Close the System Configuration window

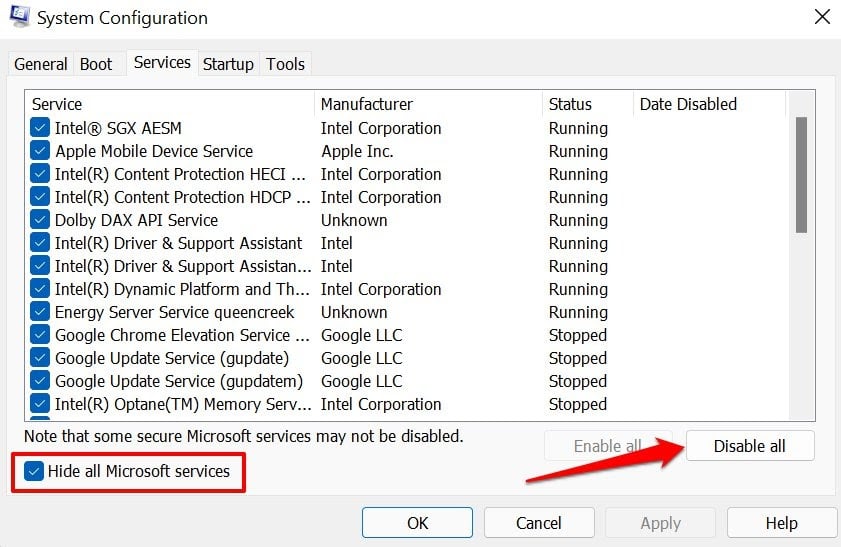821,17
